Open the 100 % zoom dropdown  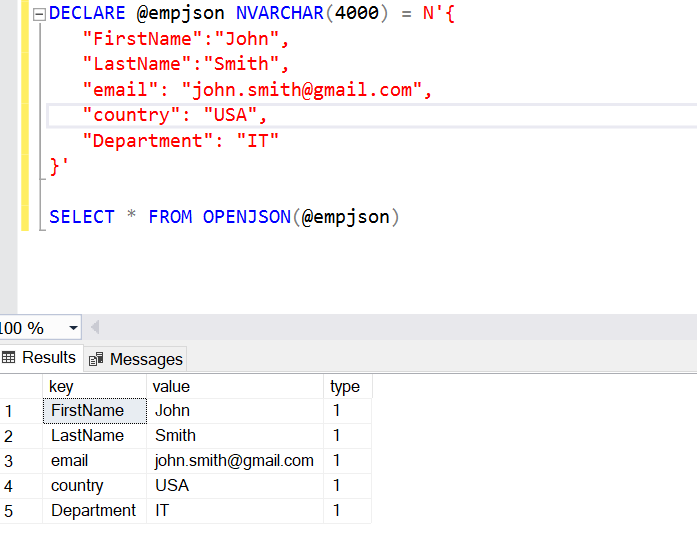(73, 328)
